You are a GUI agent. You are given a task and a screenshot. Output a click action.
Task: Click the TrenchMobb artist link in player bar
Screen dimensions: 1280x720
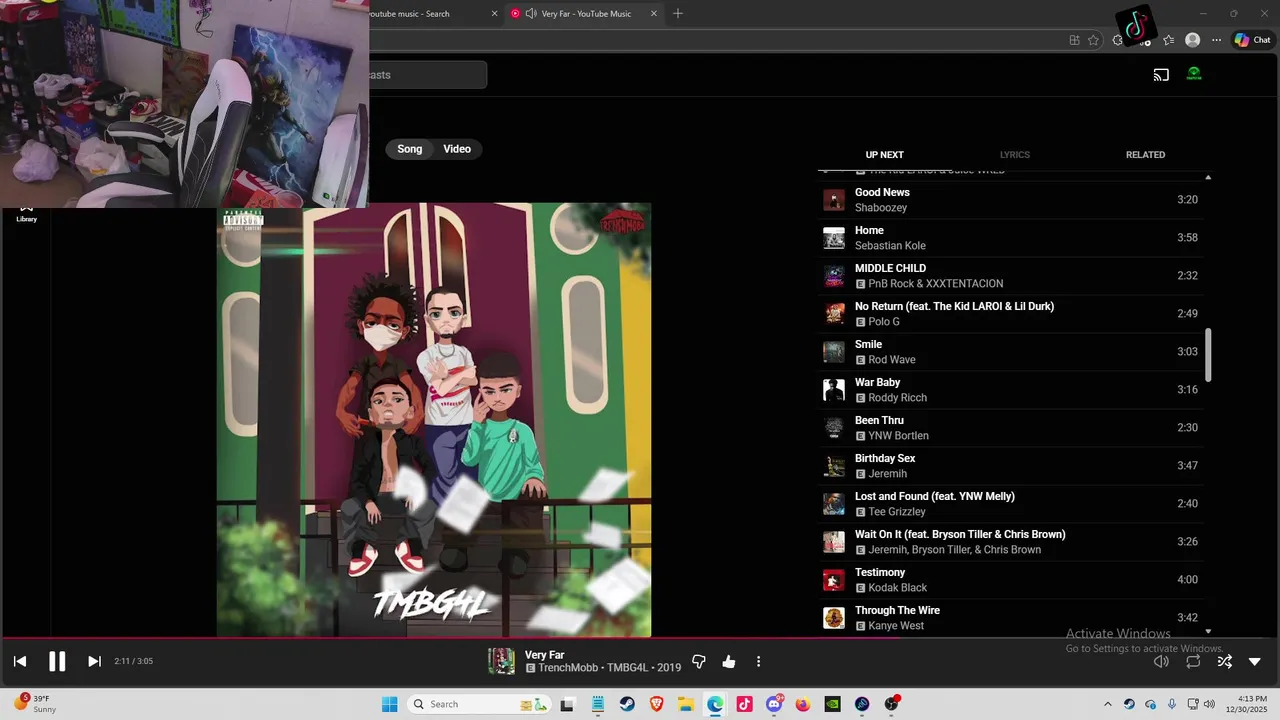pos(568,668)
